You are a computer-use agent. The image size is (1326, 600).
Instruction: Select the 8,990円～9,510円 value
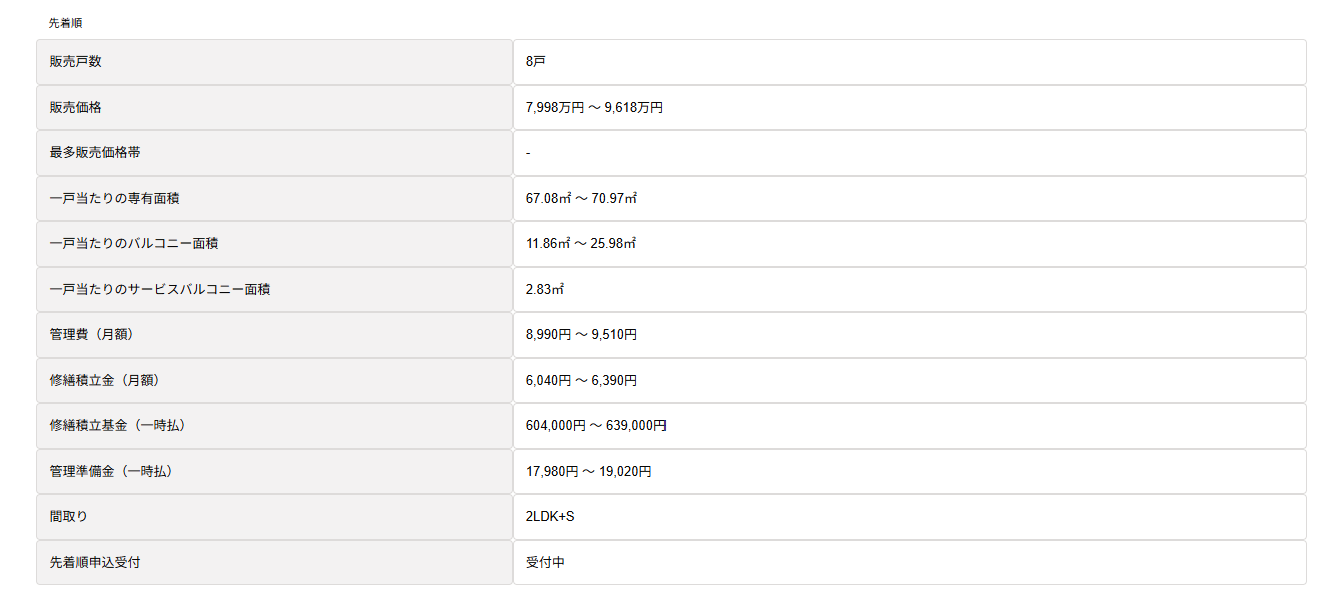(581, 335)
